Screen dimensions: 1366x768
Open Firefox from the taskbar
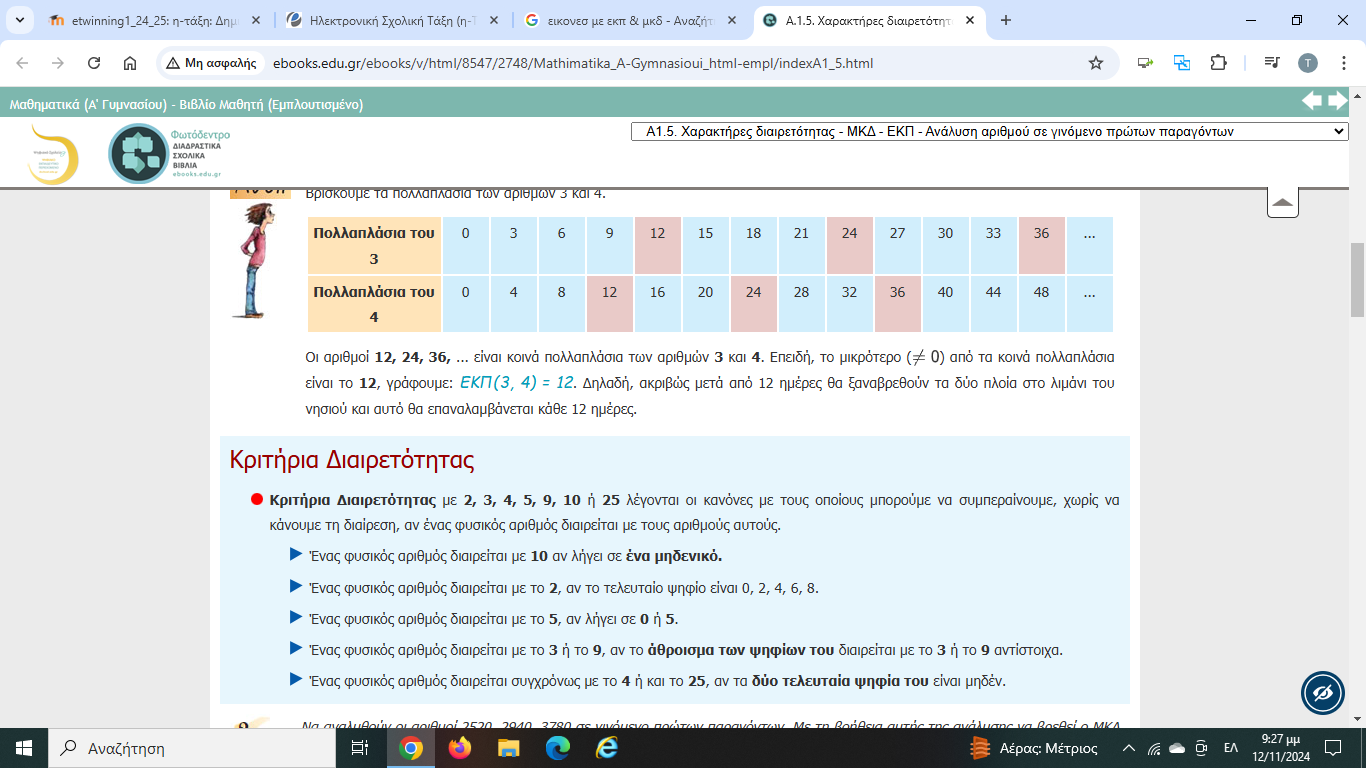point(460,748)
